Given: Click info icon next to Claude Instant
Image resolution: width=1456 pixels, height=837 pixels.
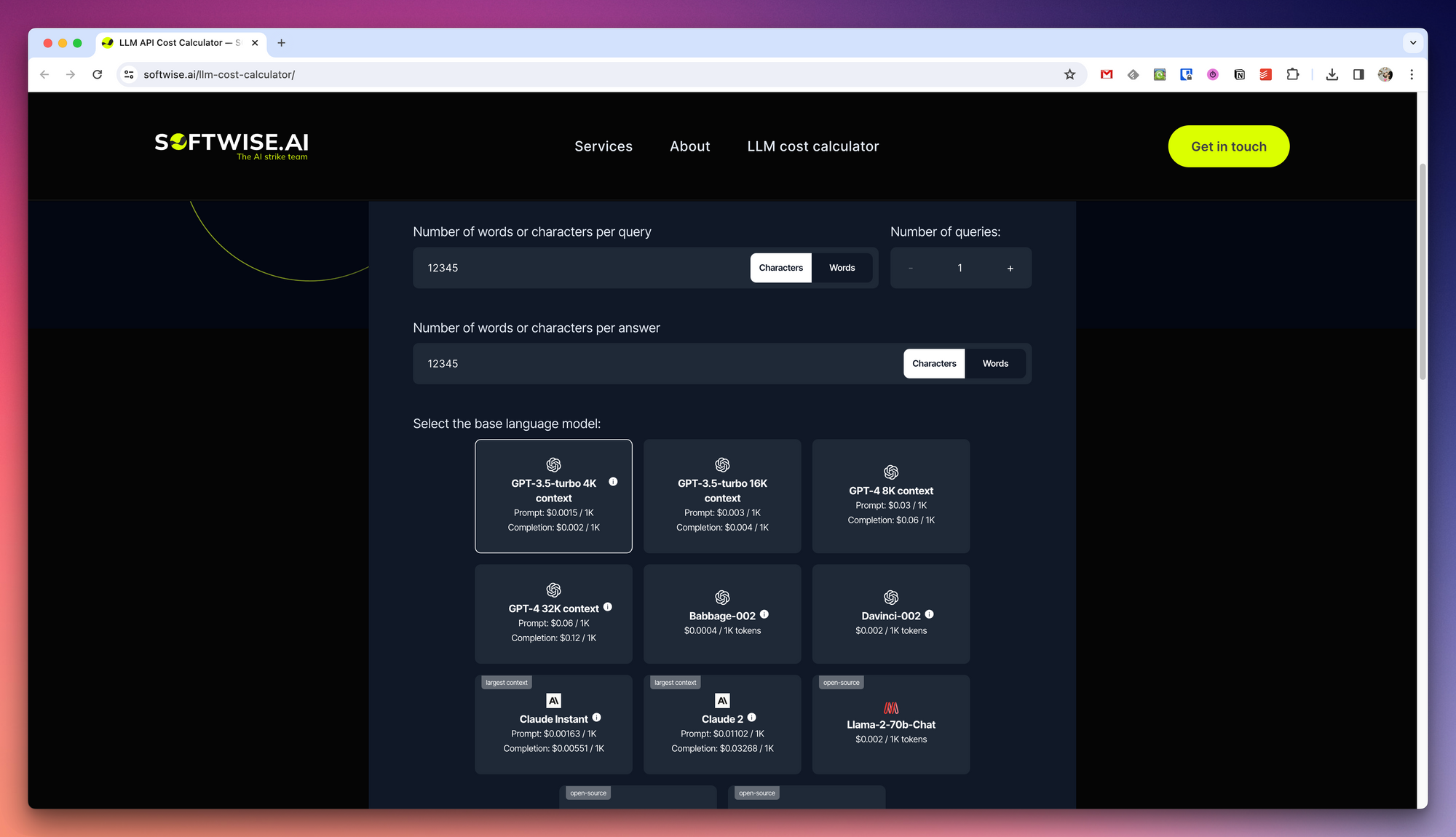Looking at the screenshot, I should coord(596,718).
